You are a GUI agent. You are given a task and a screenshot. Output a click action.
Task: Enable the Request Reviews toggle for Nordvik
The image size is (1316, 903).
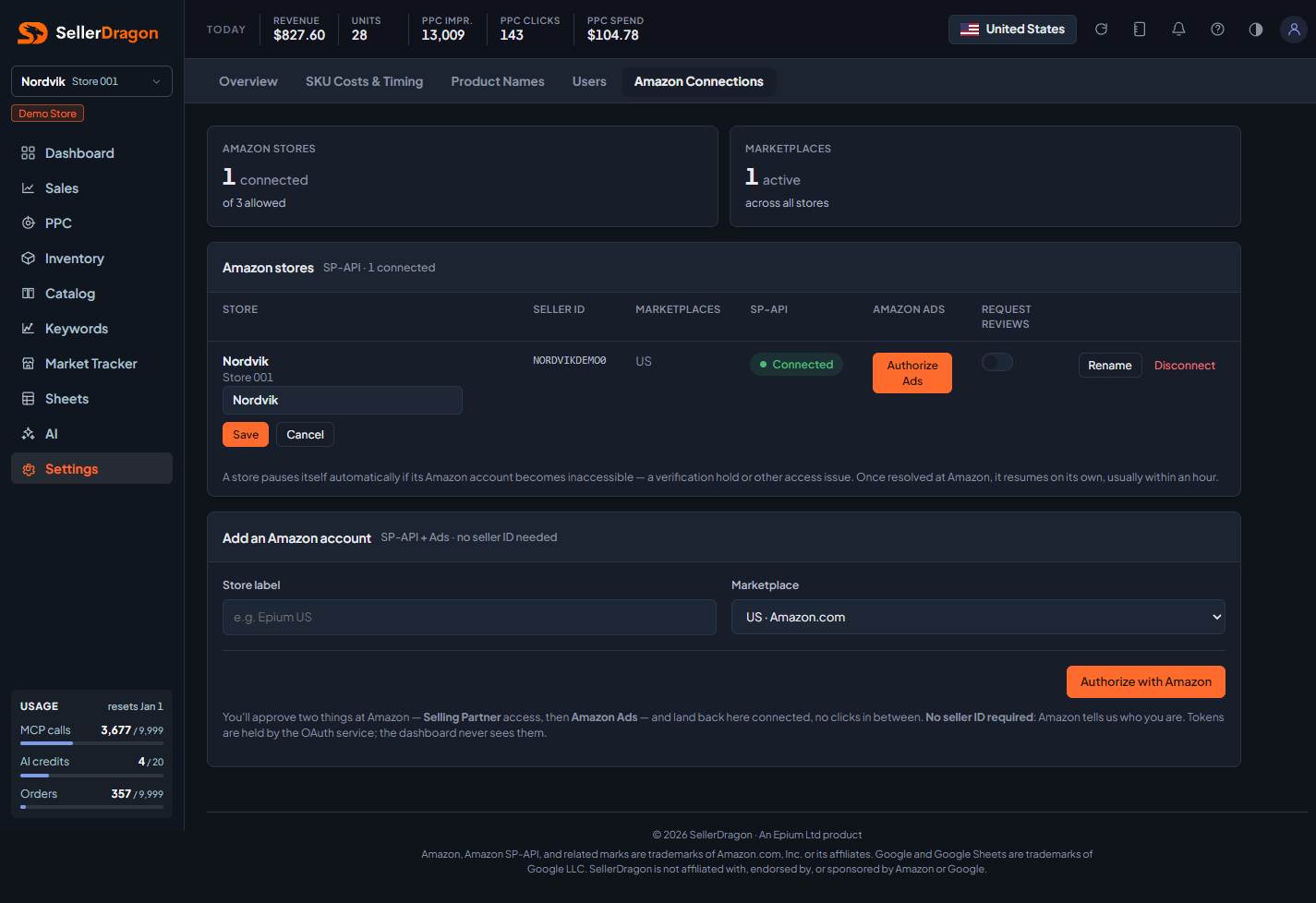(997, 362)
